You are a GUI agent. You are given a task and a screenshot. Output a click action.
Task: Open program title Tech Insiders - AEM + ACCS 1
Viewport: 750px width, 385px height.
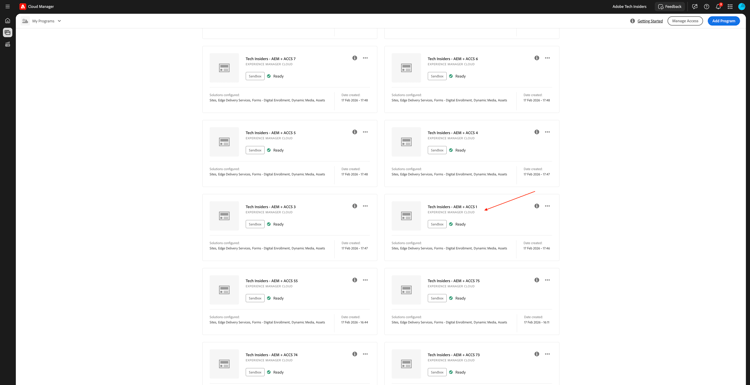[452, 207]
